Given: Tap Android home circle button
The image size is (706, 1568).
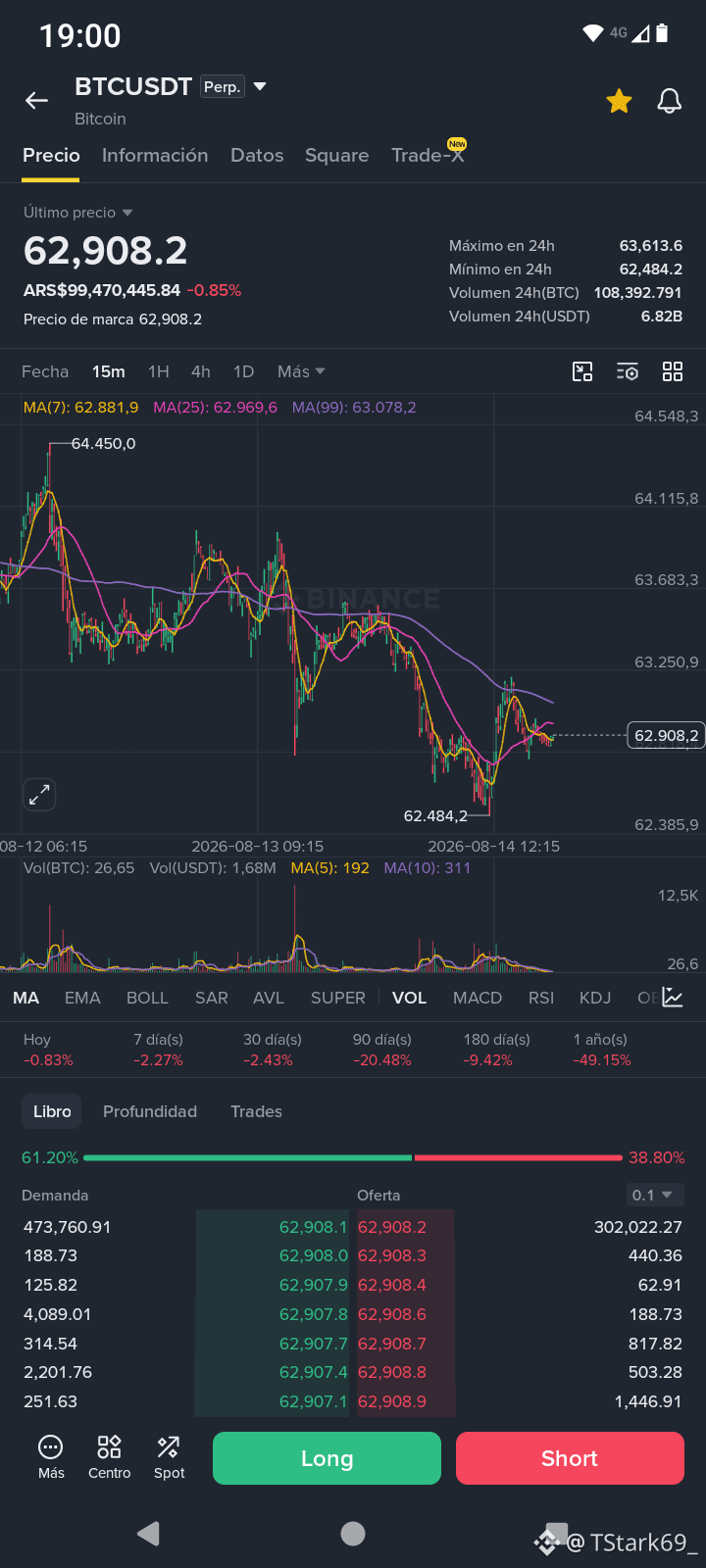Looking at the screenshot, I should click(x=353, y=1534).
